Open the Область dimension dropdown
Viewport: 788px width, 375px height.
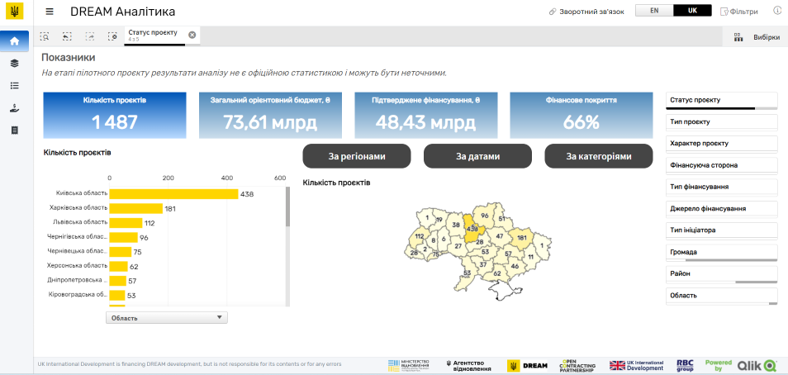point(167,318)
